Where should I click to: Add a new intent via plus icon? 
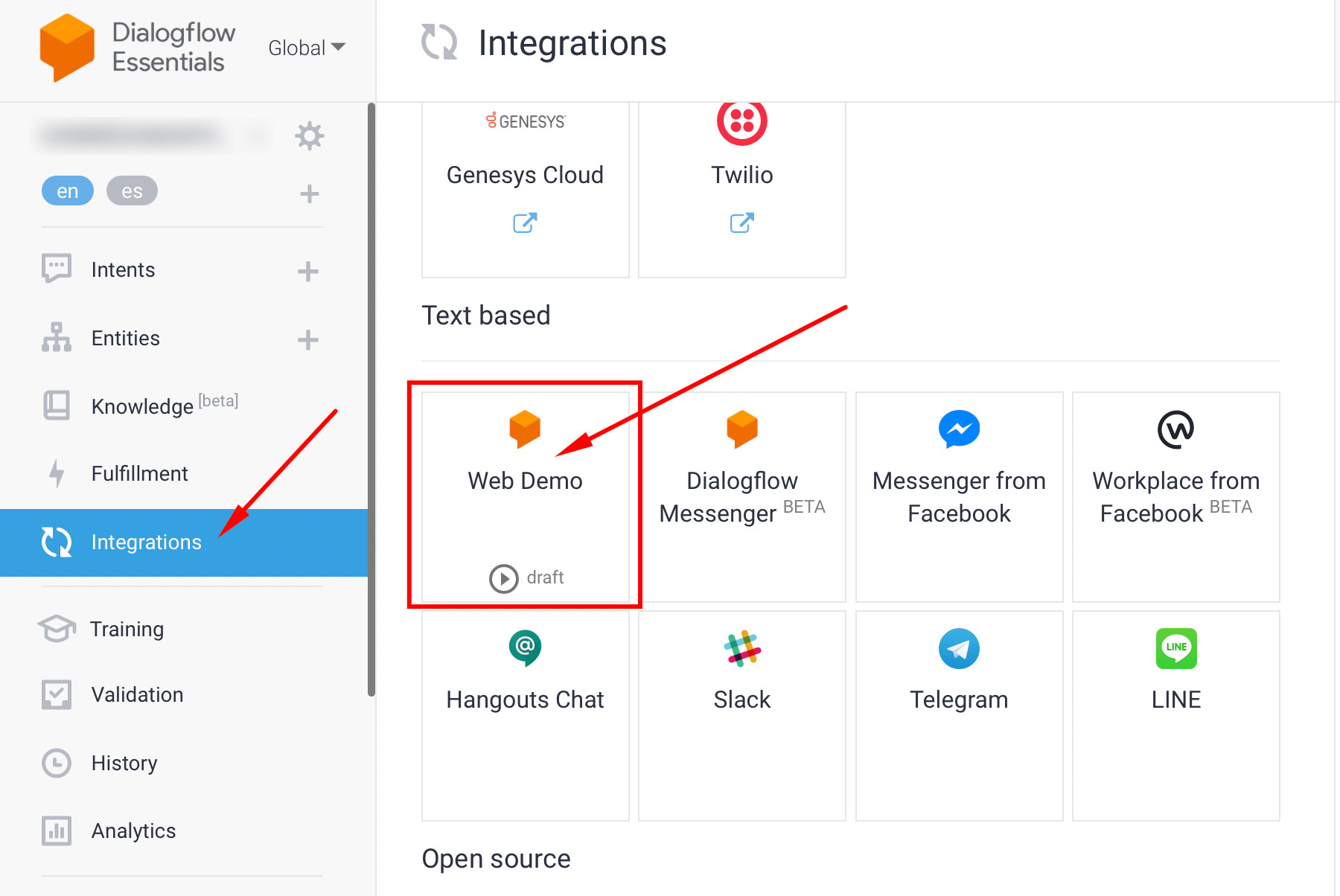click(307, 271)
